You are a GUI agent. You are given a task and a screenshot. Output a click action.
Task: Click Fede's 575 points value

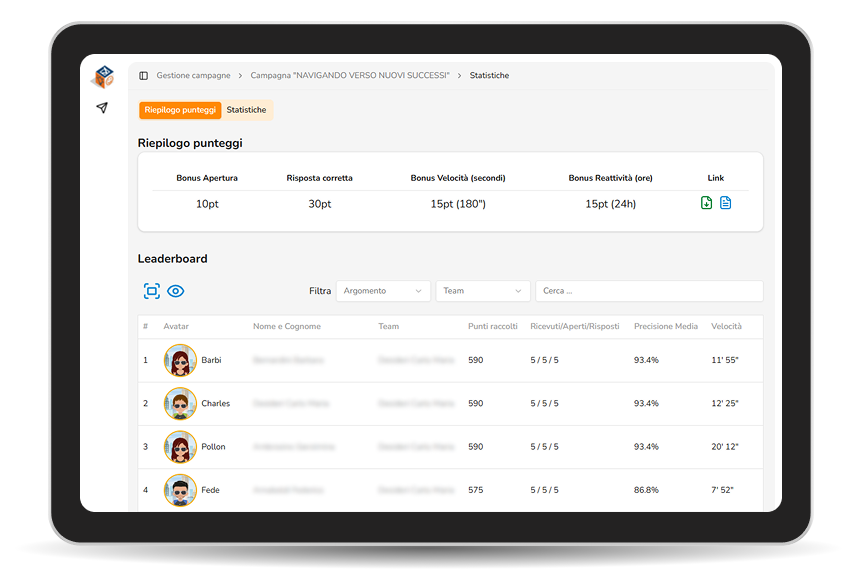(476, 490)
